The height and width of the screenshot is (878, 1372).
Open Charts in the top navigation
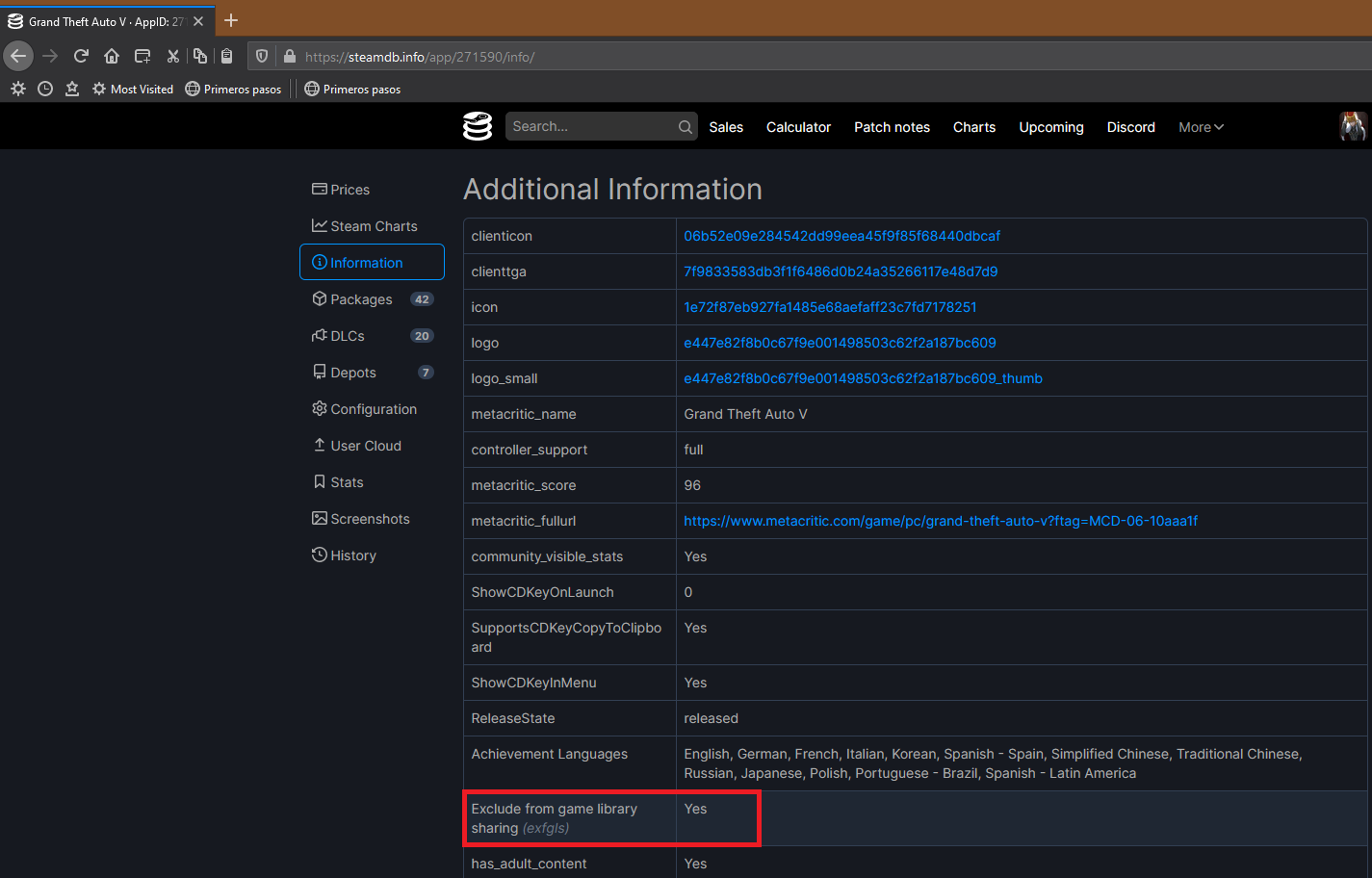(x=974, y=127)
